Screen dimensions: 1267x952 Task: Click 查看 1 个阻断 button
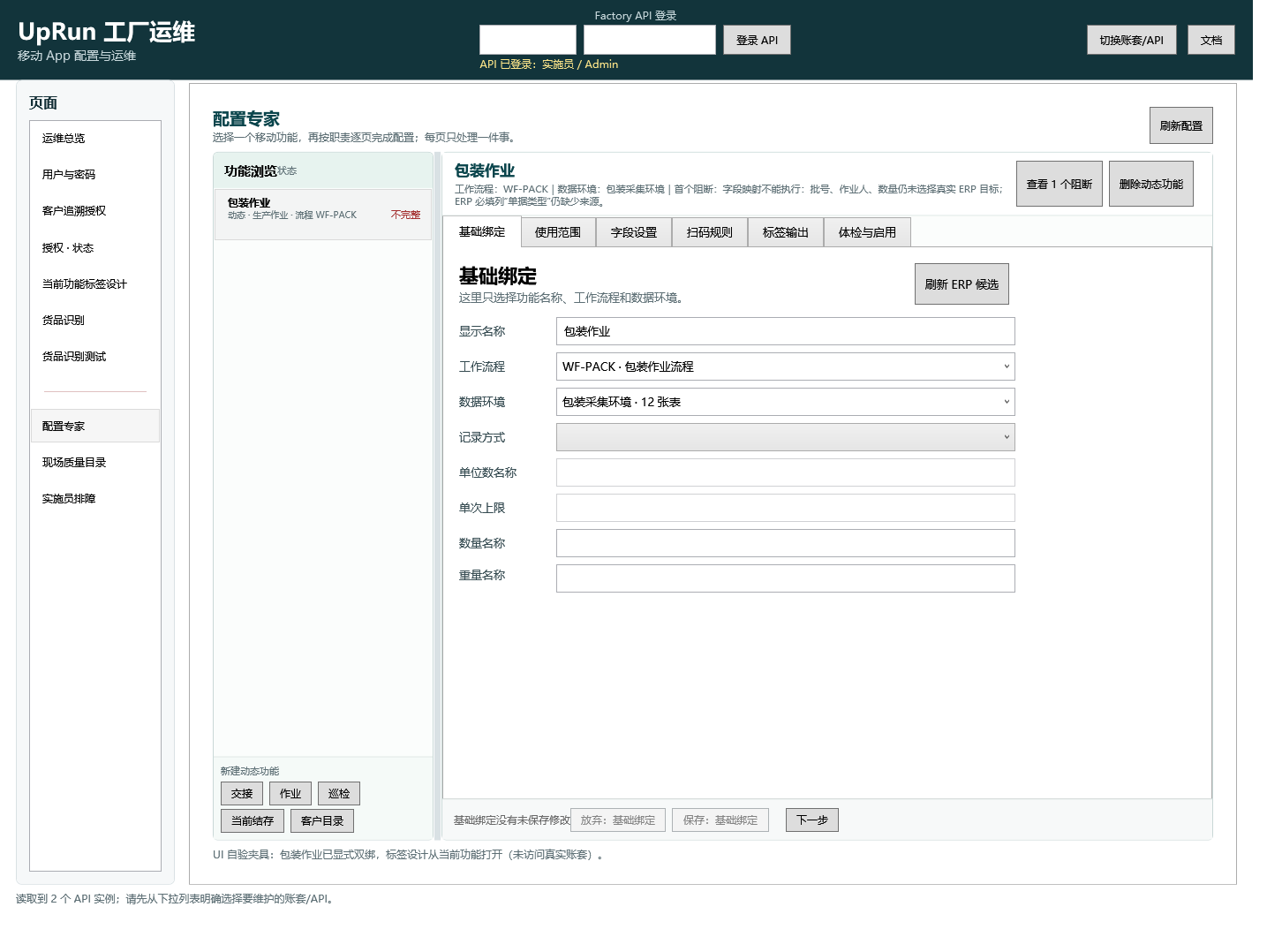point(1059,184)
